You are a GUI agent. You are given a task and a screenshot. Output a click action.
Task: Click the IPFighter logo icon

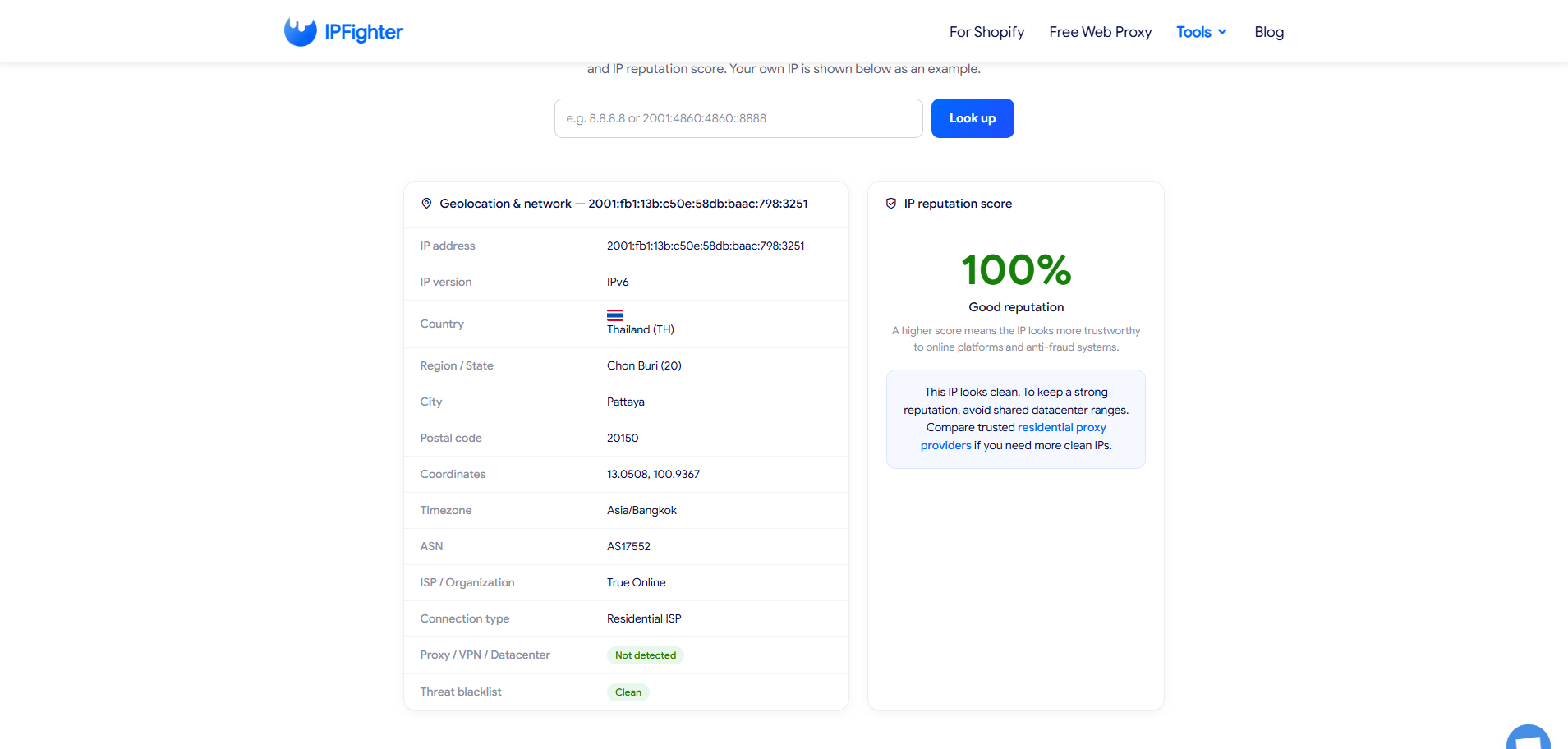tap(300, 32)
